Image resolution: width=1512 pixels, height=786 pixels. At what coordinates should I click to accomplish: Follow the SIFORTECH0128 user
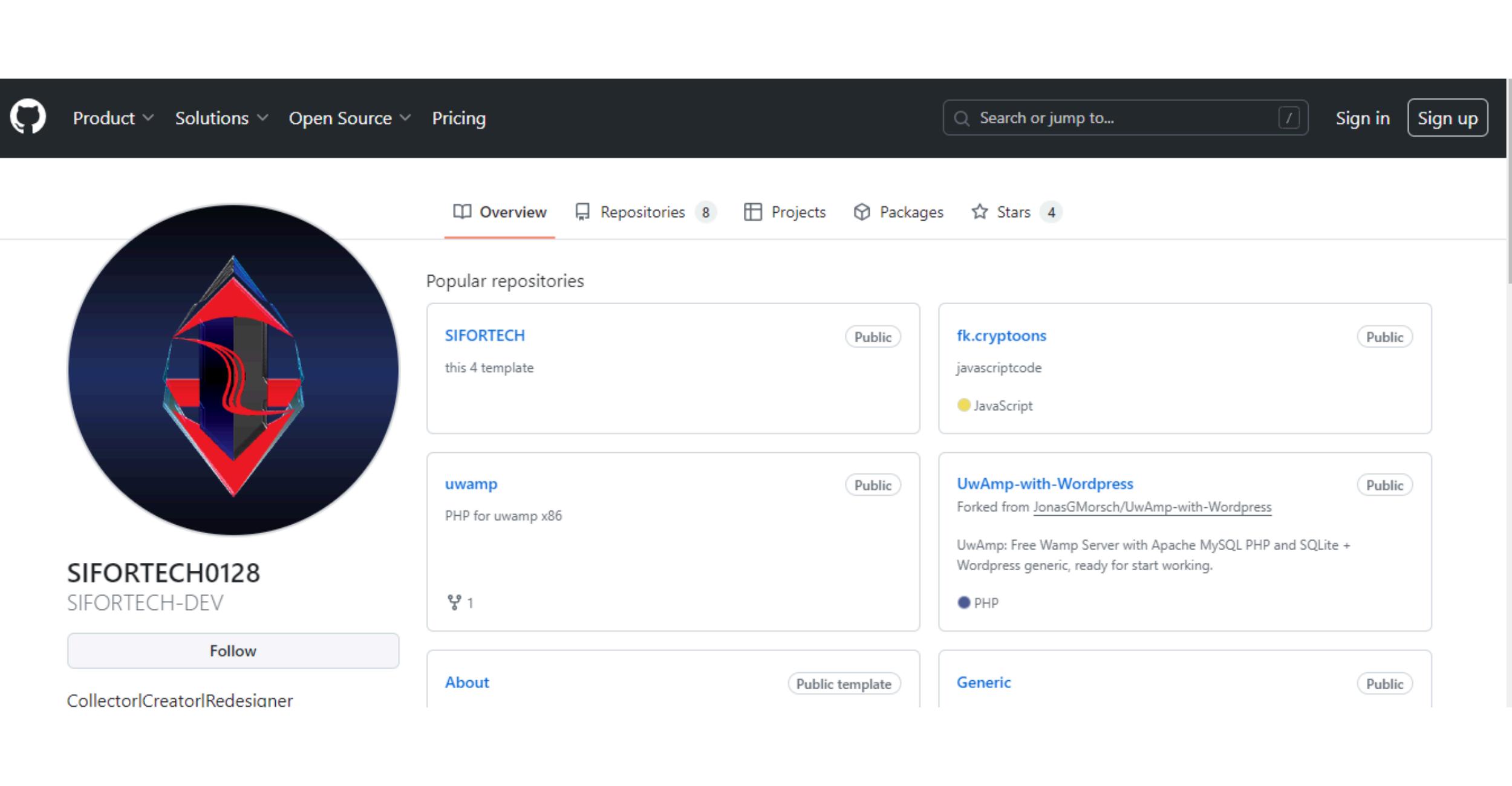[233, 651]
